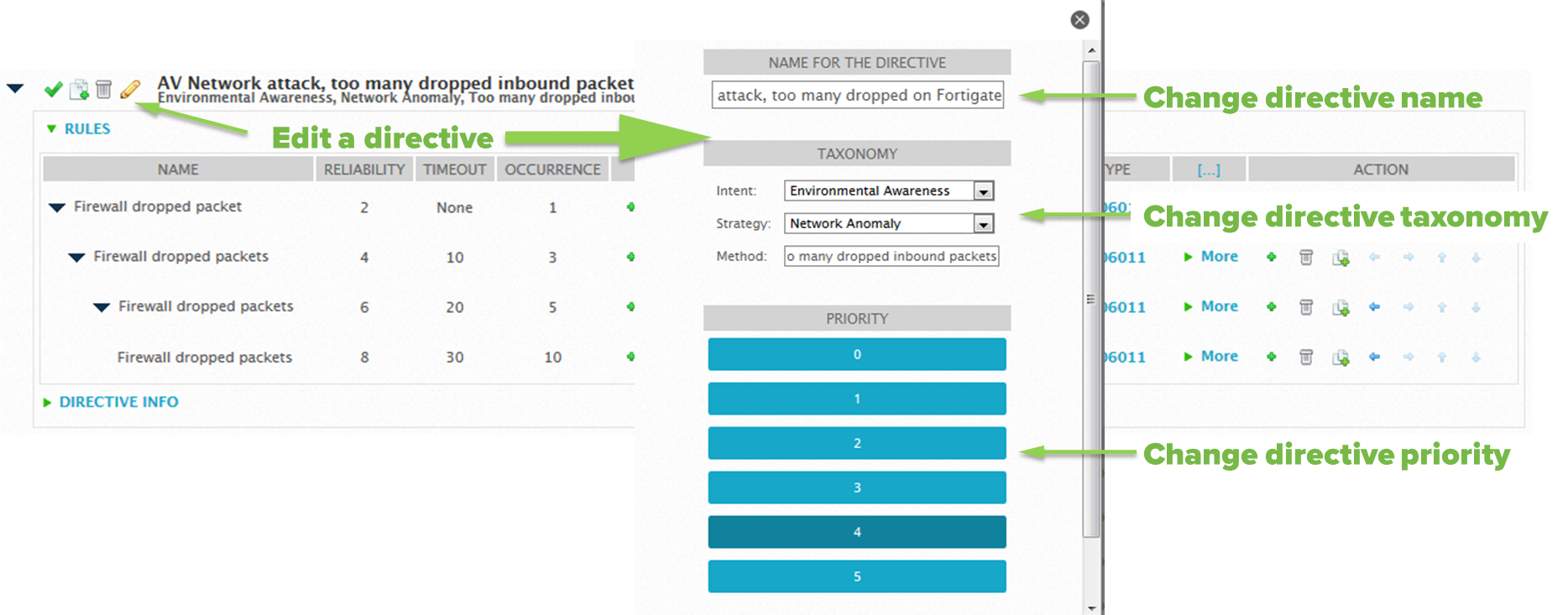Open the 06011 link in the reliability 4 row
Image resolution: width=1568 pixels, height=615 pixels.
pos(1125,258)
